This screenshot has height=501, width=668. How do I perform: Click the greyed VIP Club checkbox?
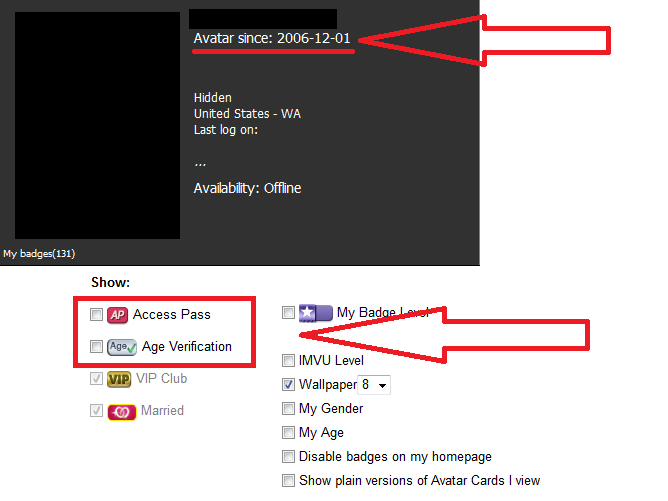pos(96,378)
